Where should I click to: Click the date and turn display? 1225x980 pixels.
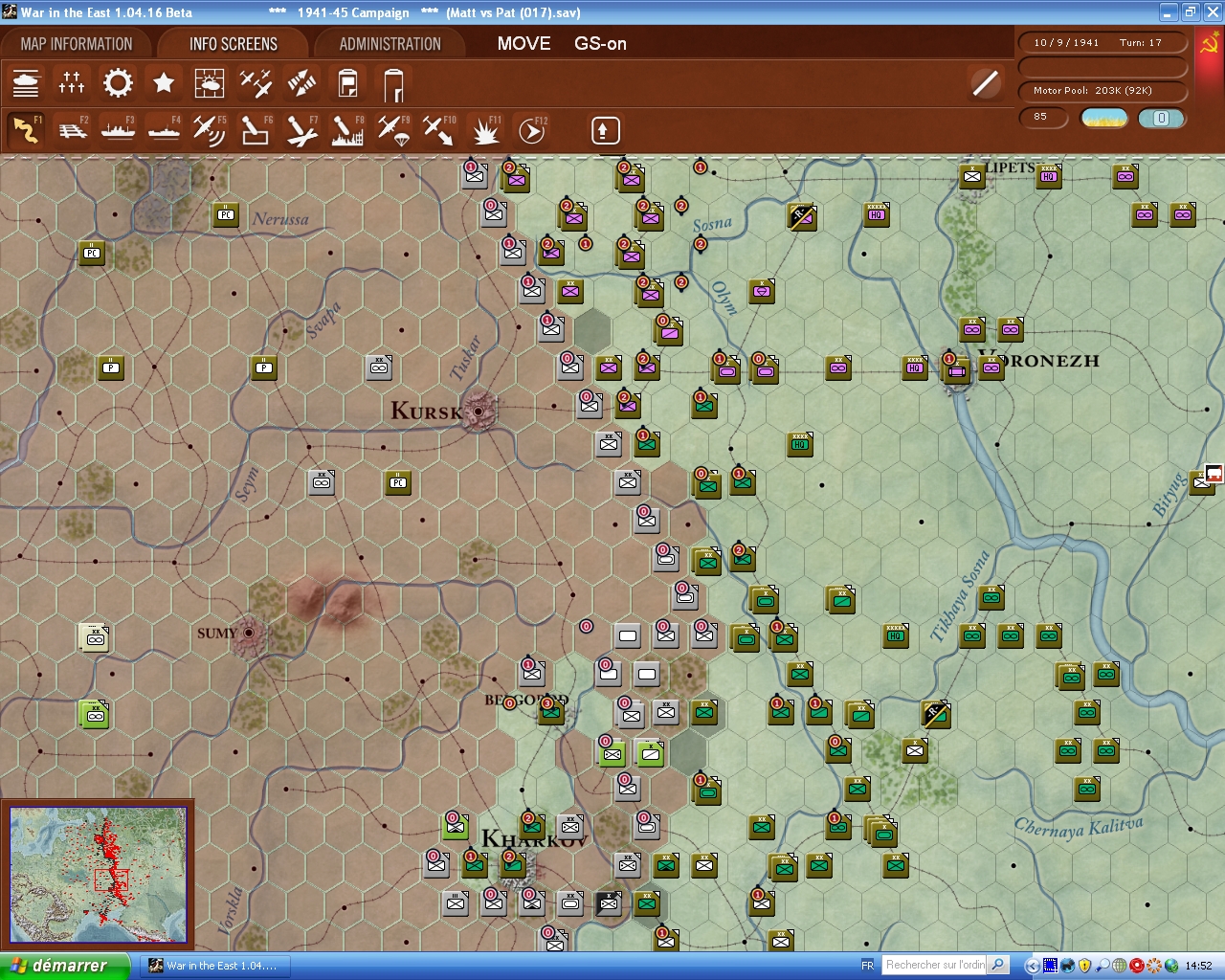(1101, 43)
